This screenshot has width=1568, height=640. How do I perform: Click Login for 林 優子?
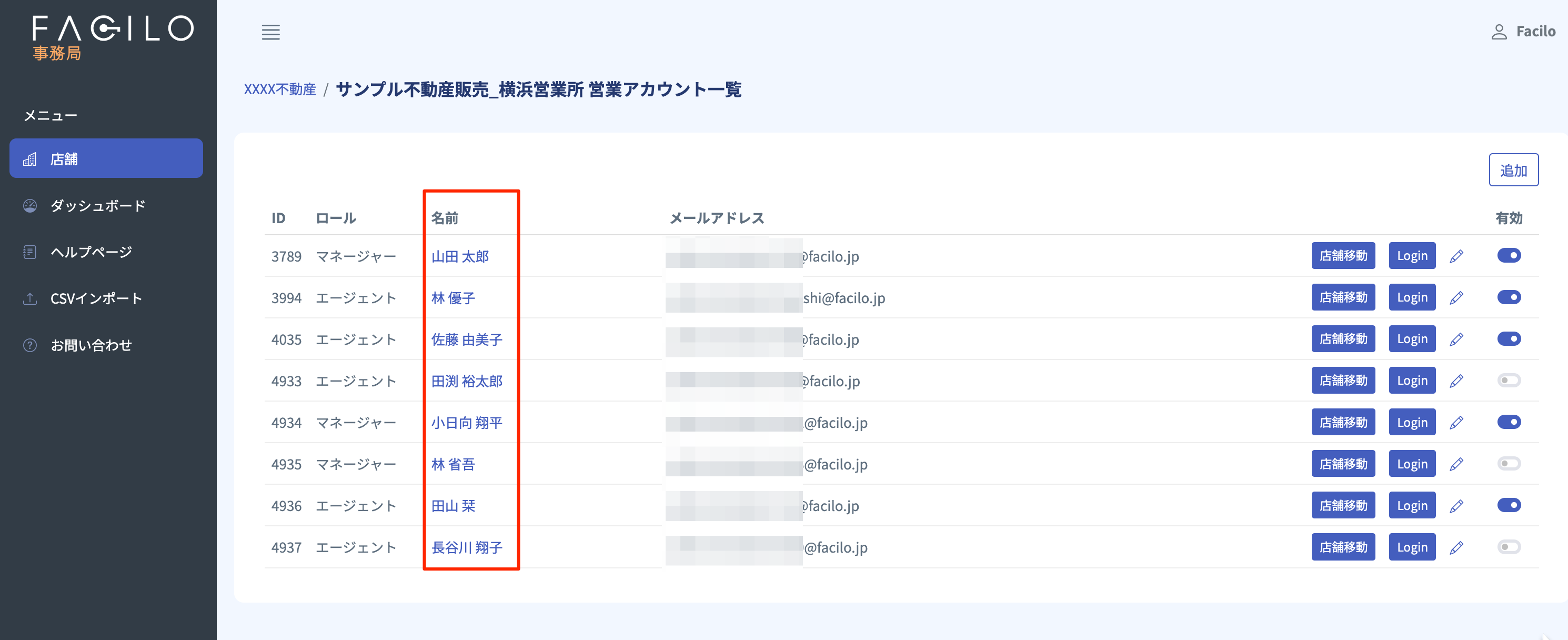[x=1412, y=297]
